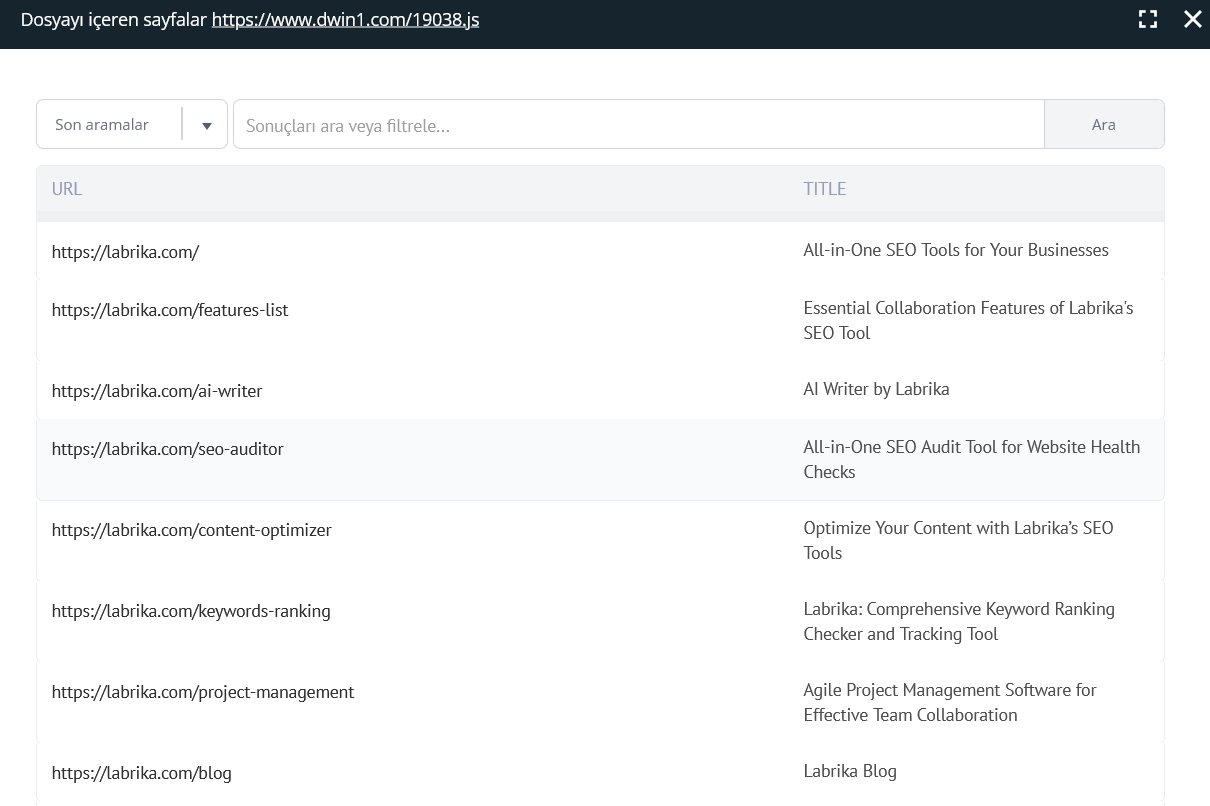Screen dimensions: 1210x806
Task: Close the dialog with X icon
Action: tap(1192, 19)
